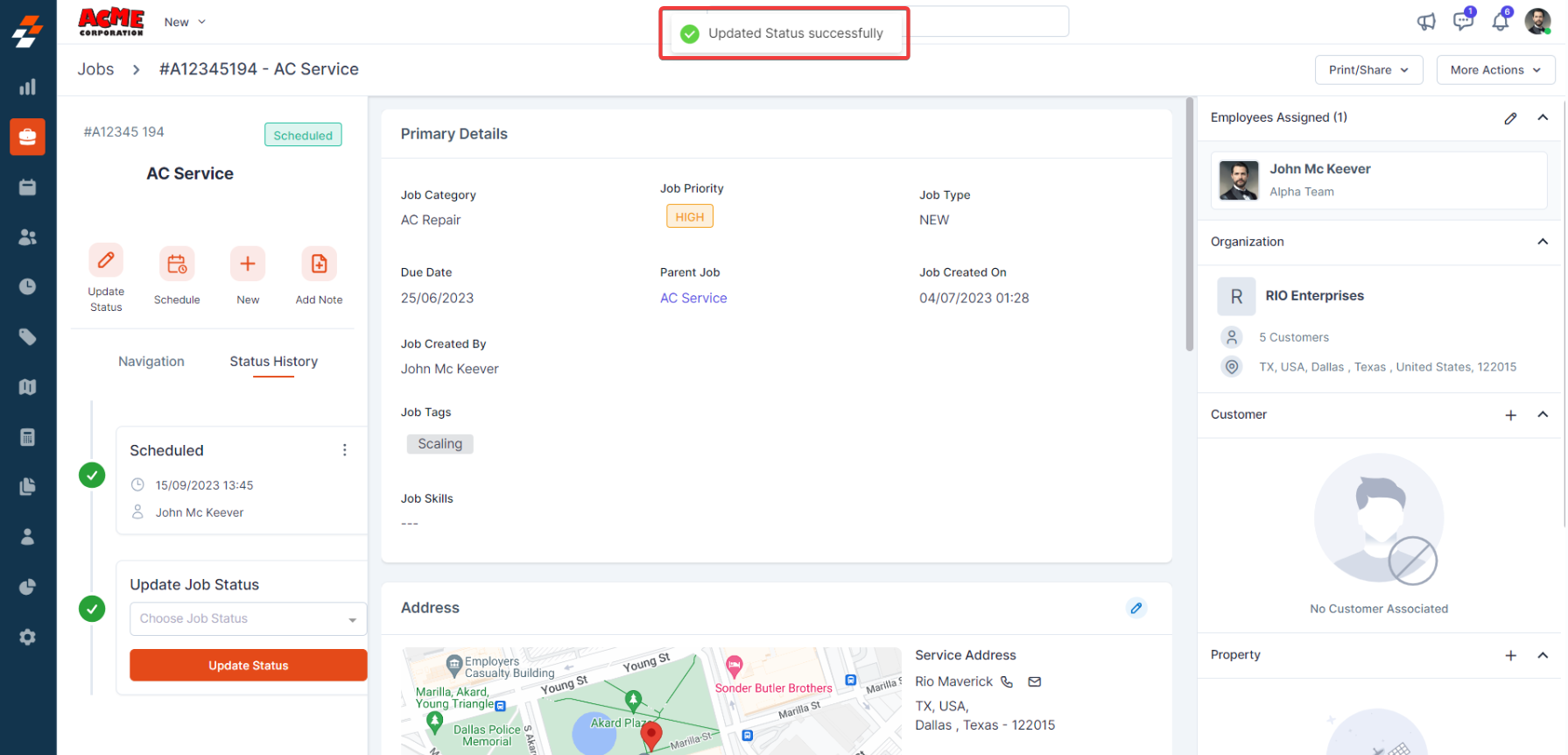Click the main panel vertical scrollbar
Image resolution: width=1568 pixels, height=755 pixels.
click(x=1189, y=228)
